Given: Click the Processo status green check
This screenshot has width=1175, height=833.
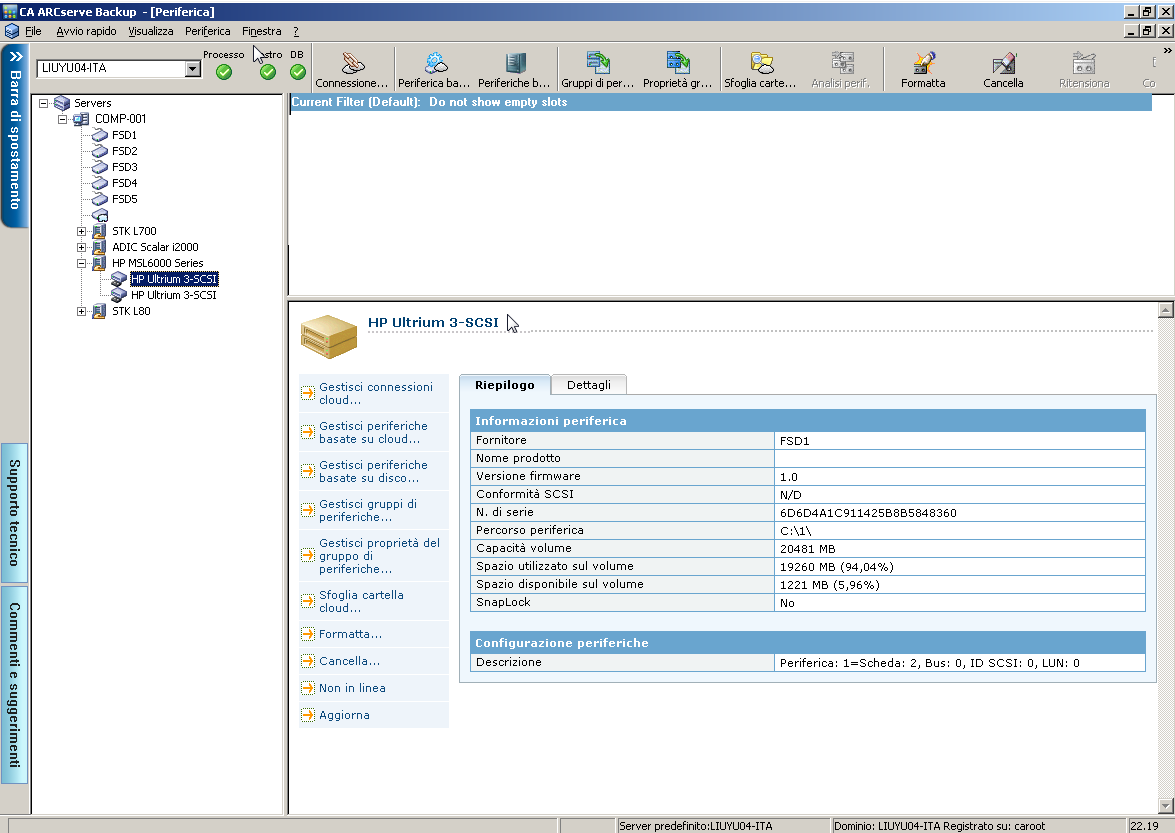Looking at the screenshot, I should [x=224, y=72].
